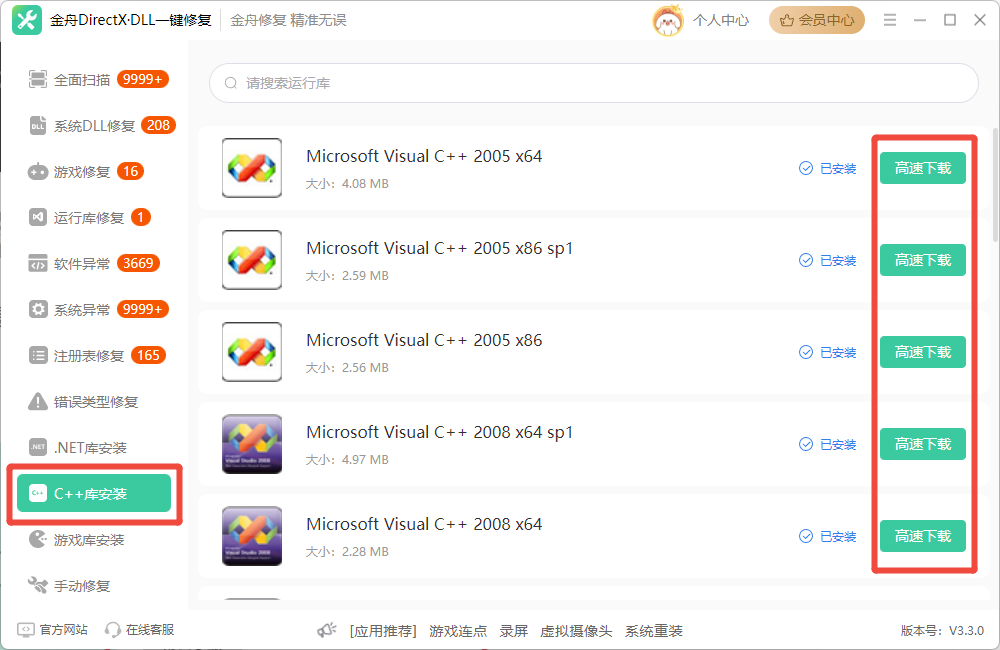Viewport: 1000px width, 650px height.
Task: Click the [应用推荐] label in footer
Action: 383,631
